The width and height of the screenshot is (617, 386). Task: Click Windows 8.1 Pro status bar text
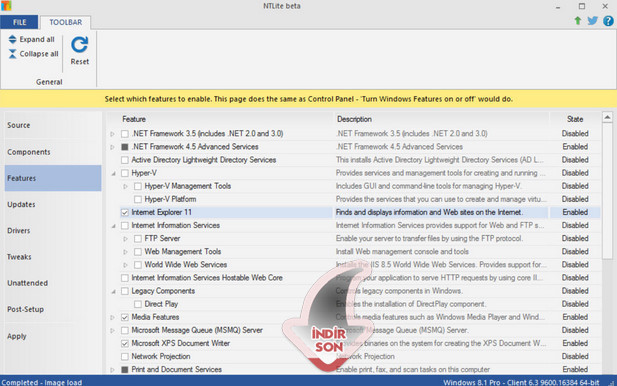coord(521,382)
